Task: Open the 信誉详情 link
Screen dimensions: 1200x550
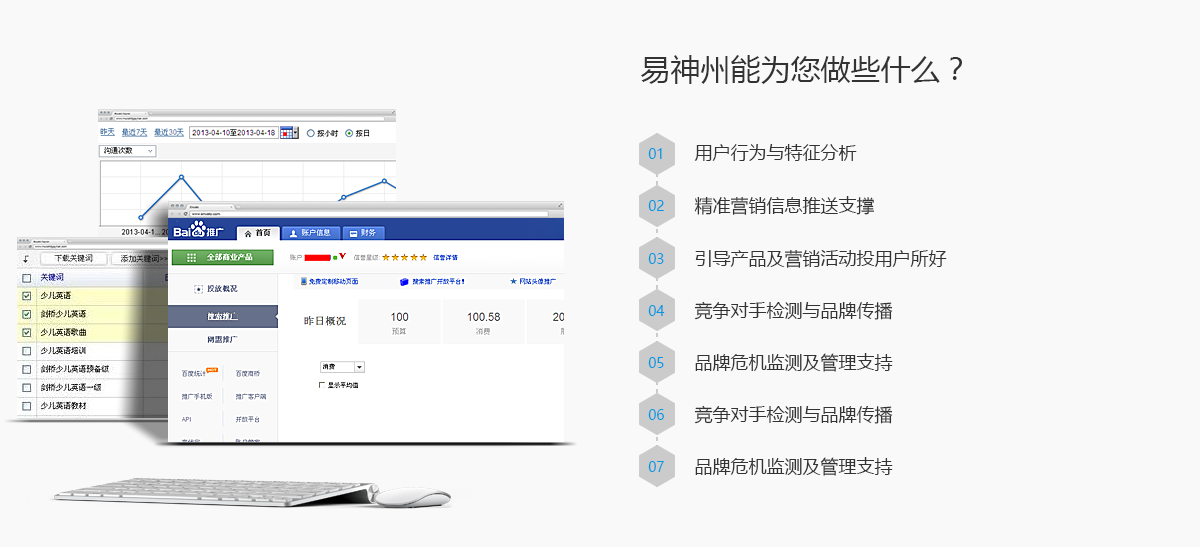Action: (x=445, y=257)
